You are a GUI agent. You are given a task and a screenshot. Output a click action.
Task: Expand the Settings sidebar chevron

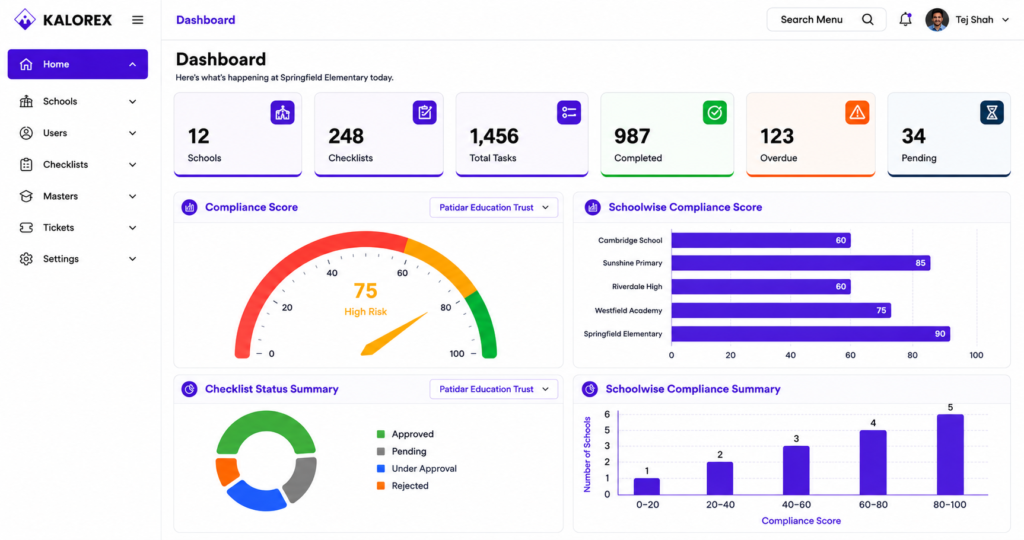133,259
